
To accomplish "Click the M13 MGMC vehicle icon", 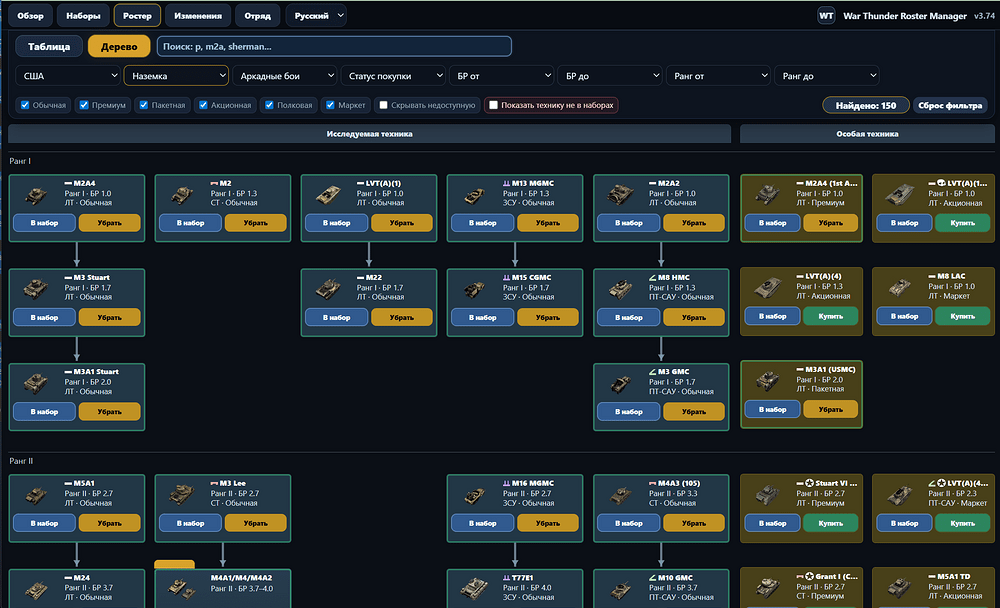I will [x=474, y=195].
